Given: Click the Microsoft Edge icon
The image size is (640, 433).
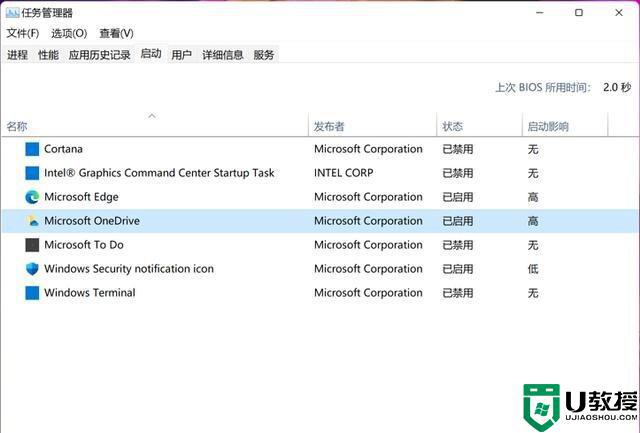Looking at the screenshot, I should pyautogui.click(x=32, y=197).
